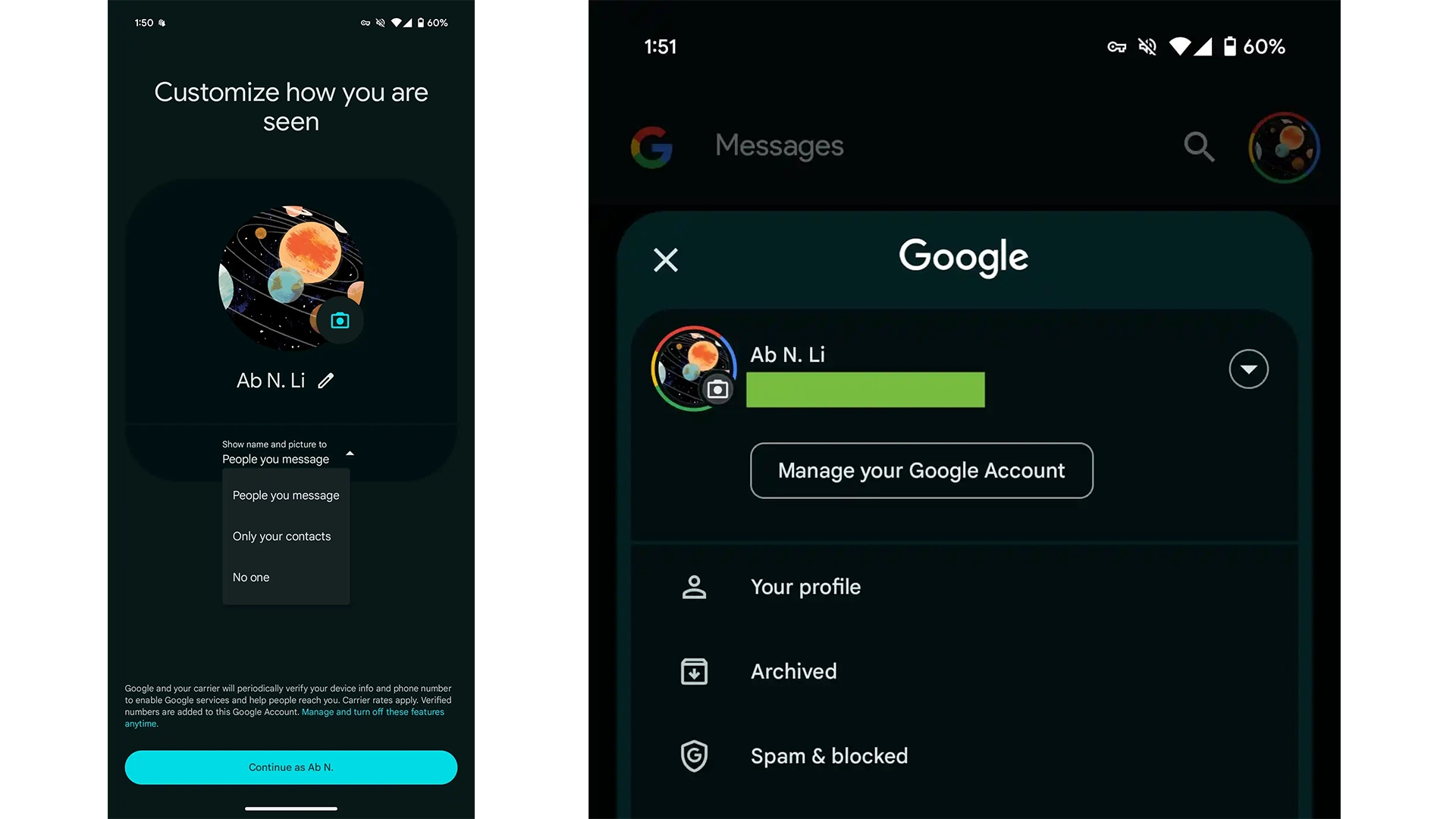Viewport: 1456px width, 819px height.
Task: Expand the account switcher chevron
Action: pyautogui.click(x=1249, y=369)
